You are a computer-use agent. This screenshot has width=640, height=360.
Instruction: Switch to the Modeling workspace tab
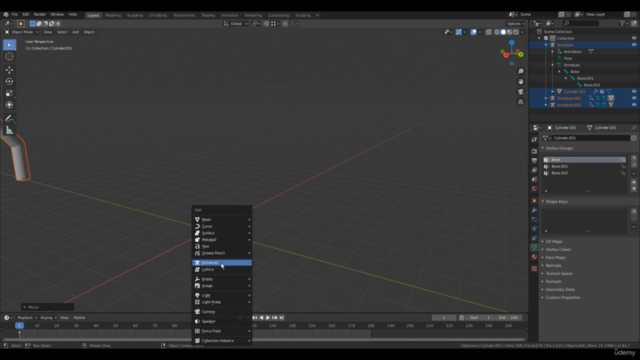[x=113, y=15]
